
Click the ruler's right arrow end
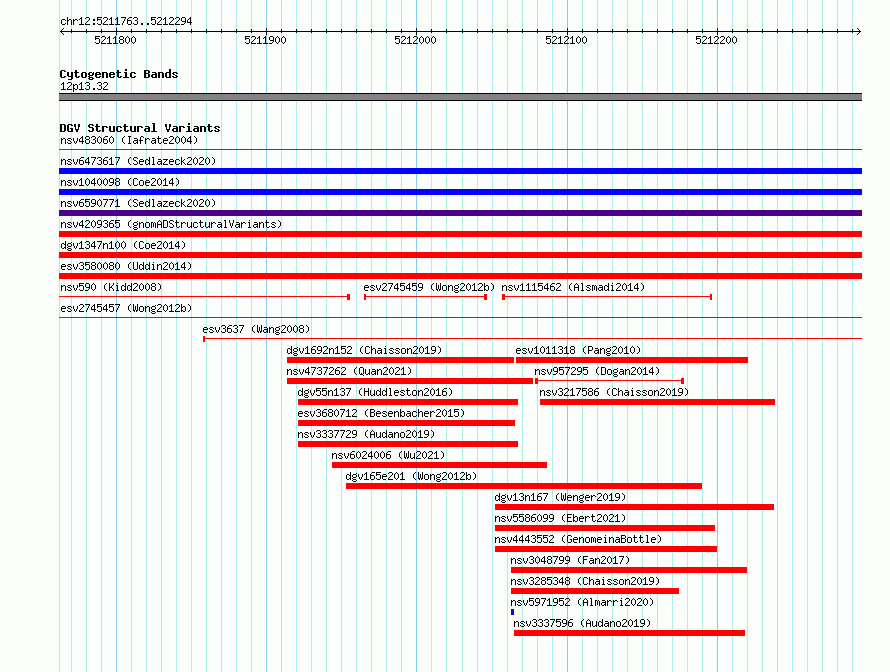pos(859,31)
